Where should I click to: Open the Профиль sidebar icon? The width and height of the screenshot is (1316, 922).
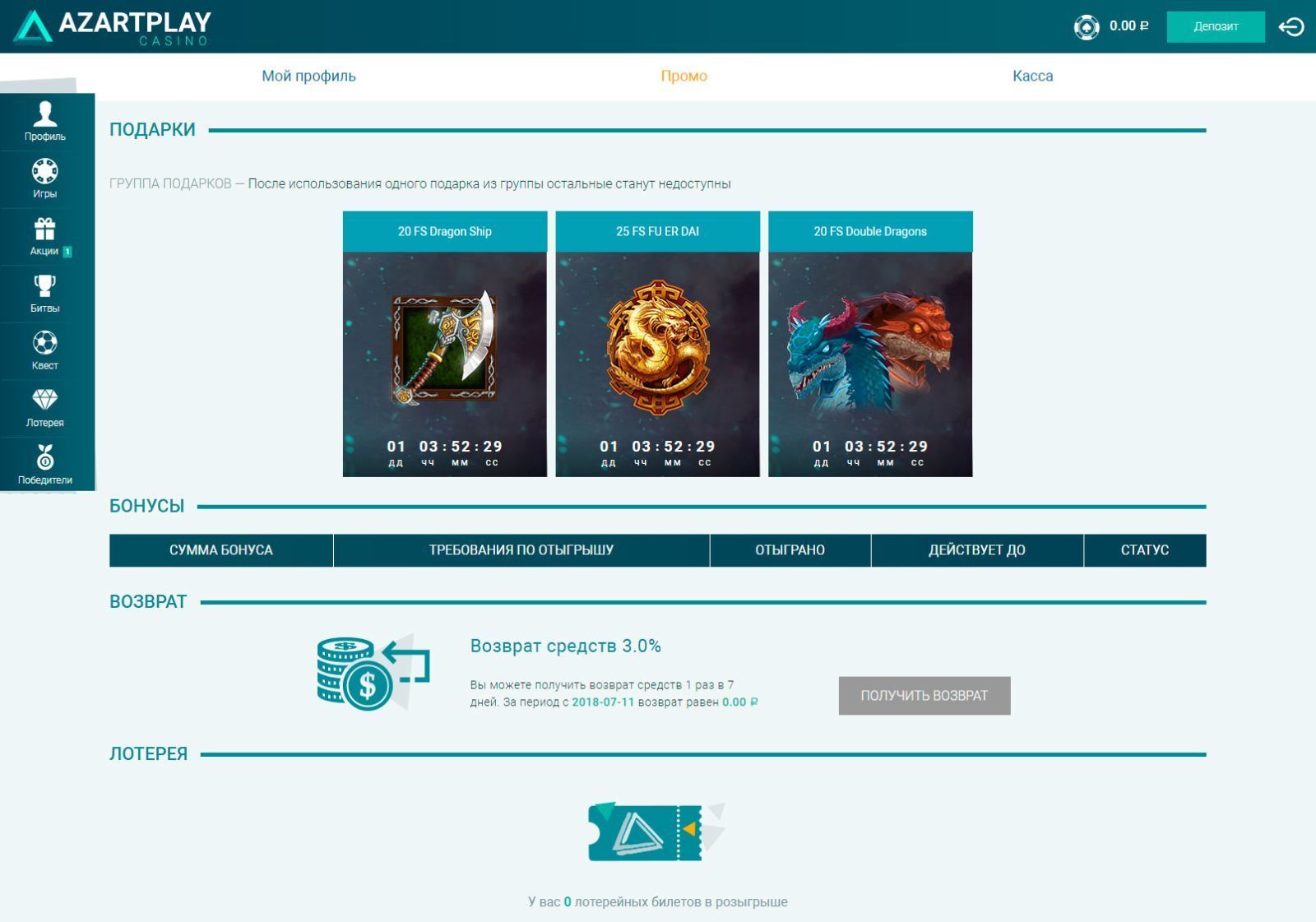[45, 121]
